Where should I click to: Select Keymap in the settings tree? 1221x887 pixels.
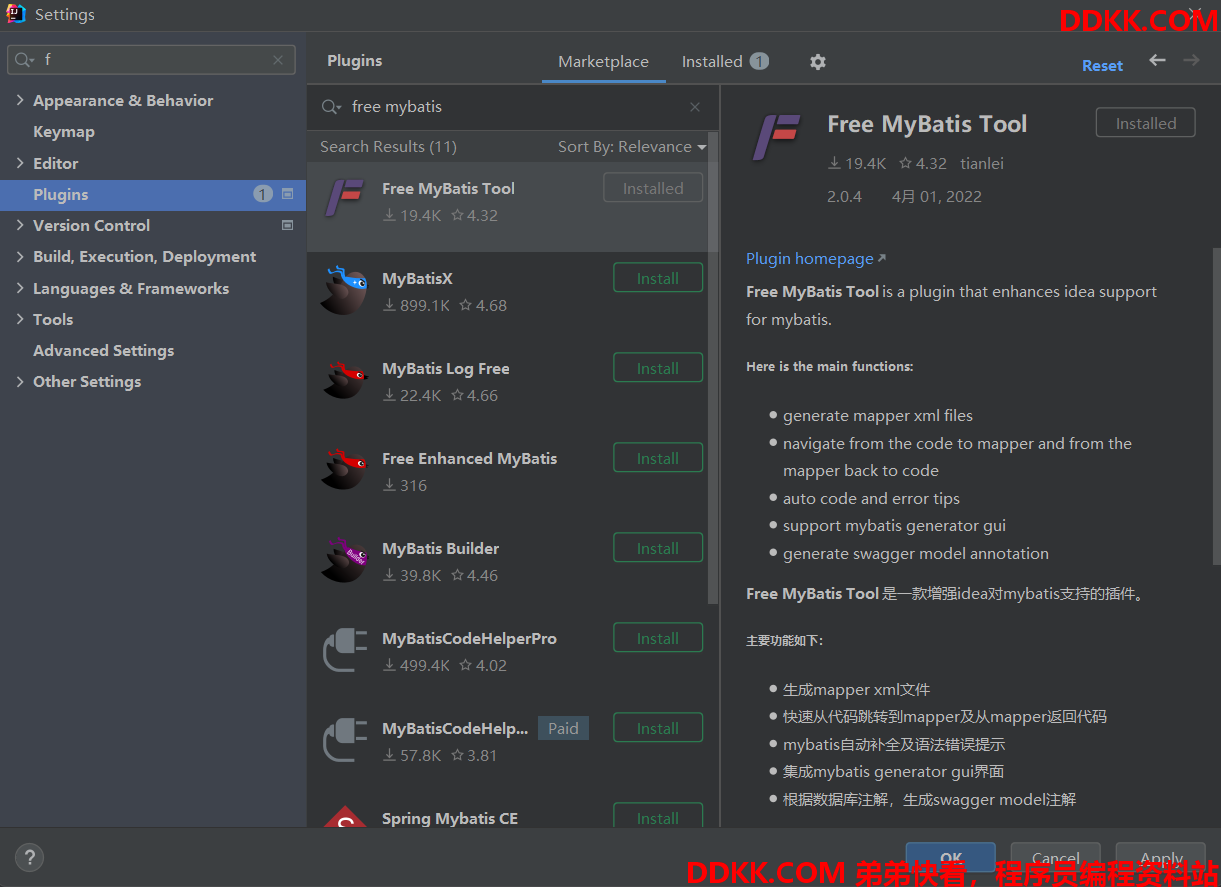coord(64,132)
